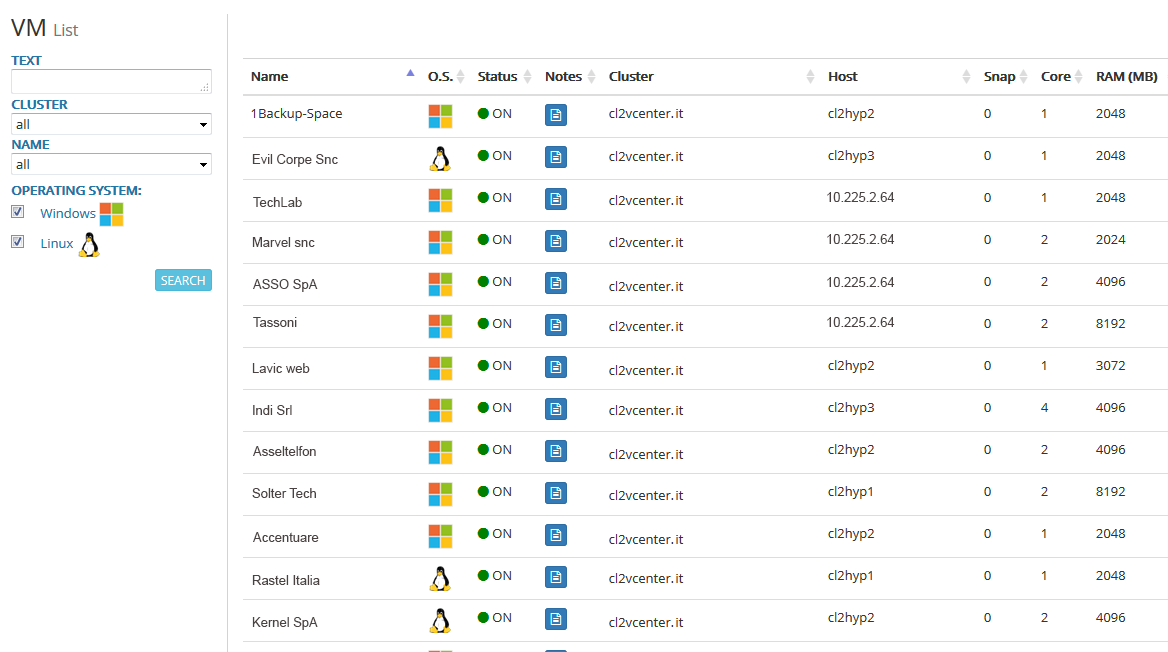Open Accentuare notes icon
This screenshot has width=1168, height=652.
[556, 535]
